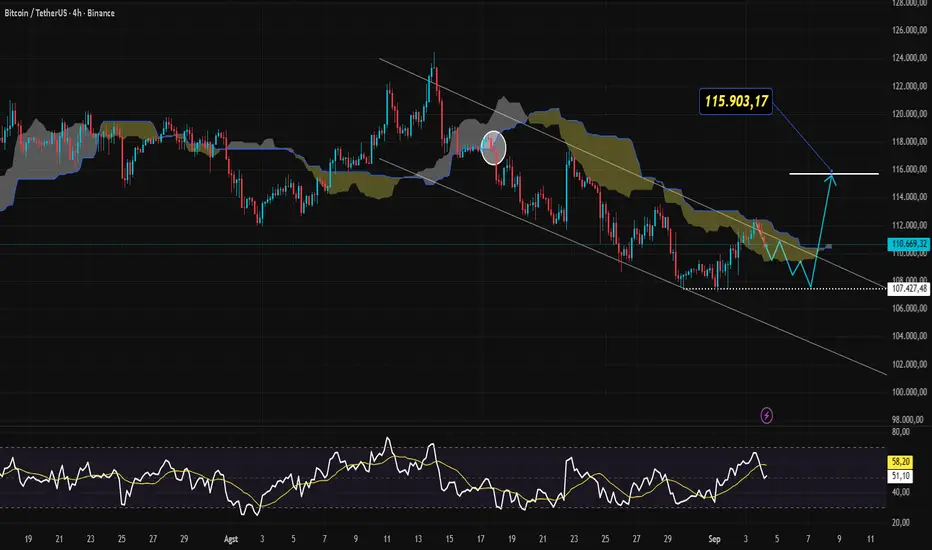This screenshot has width=932, height=550.
Task: Click the 106.000,00 price axis label
Action: click(x=909, y=308)
